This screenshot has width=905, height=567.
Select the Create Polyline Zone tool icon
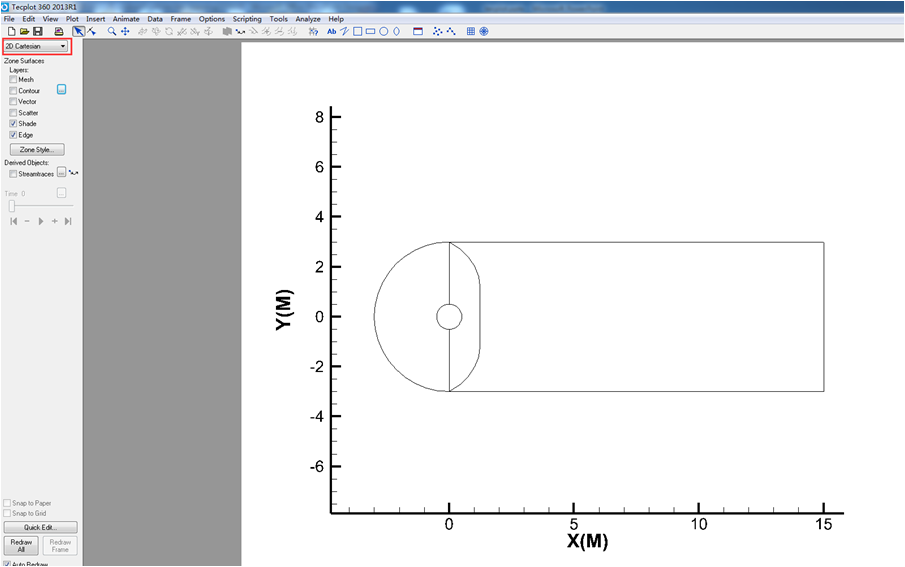(x=451, y=31)
